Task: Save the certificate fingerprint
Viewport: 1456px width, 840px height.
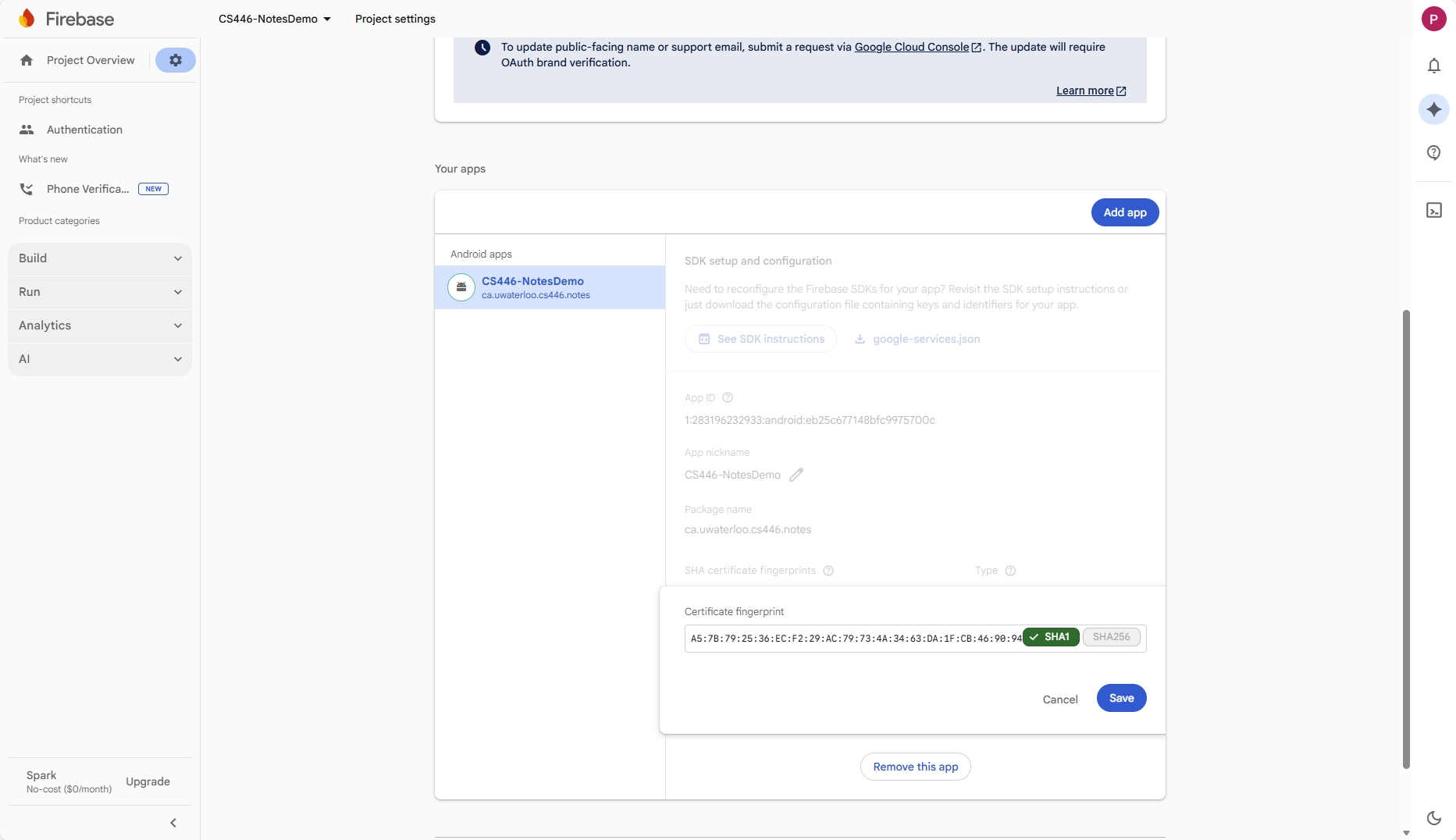Action: 1121,698
